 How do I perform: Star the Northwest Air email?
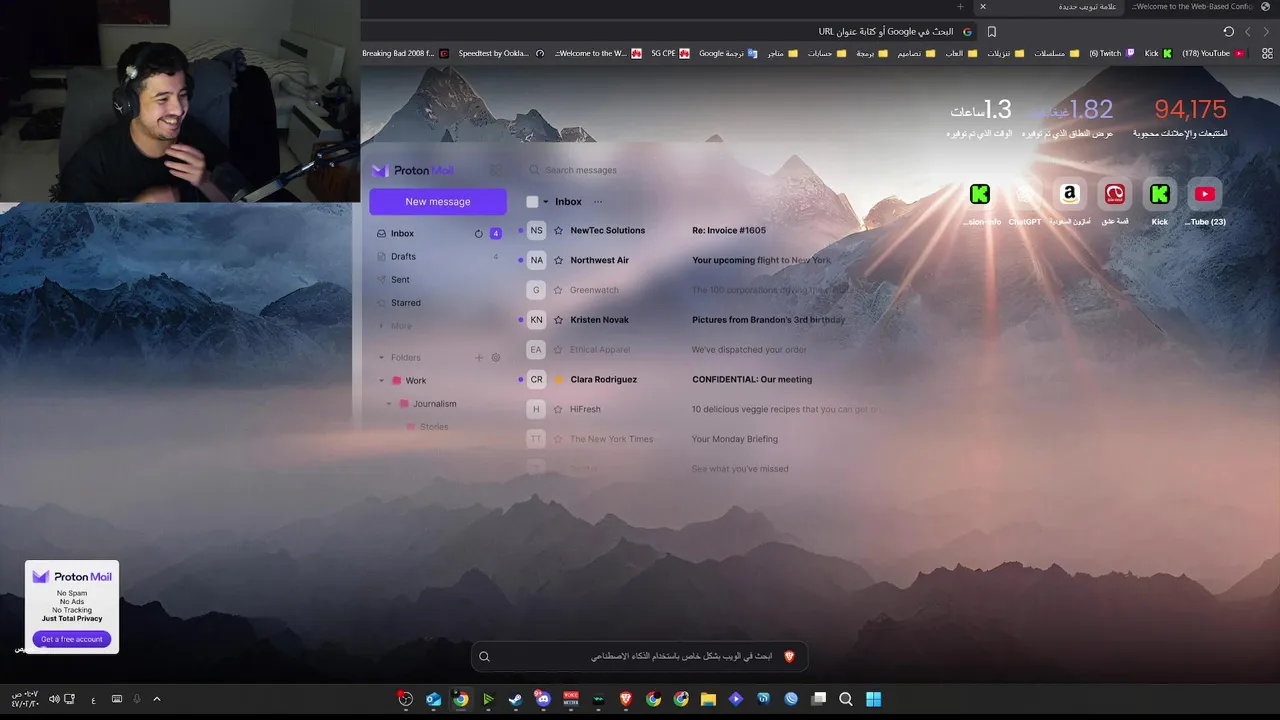point(559,260)
